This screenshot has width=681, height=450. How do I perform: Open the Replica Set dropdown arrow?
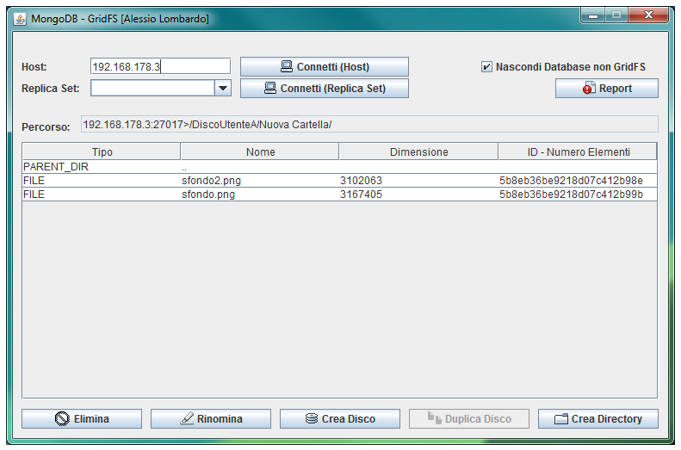coord(223,88)
